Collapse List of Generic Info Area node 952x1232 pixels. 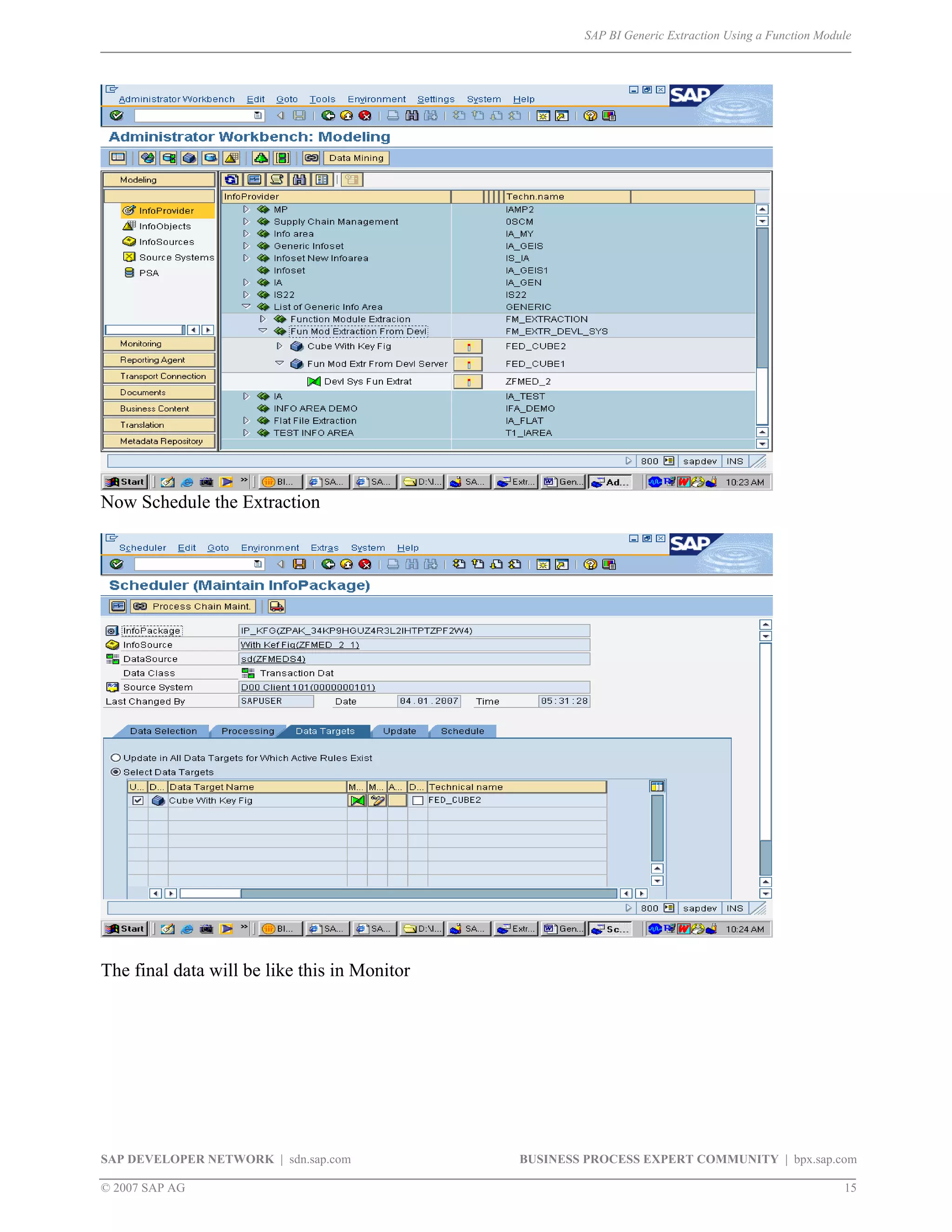point(246,307)
